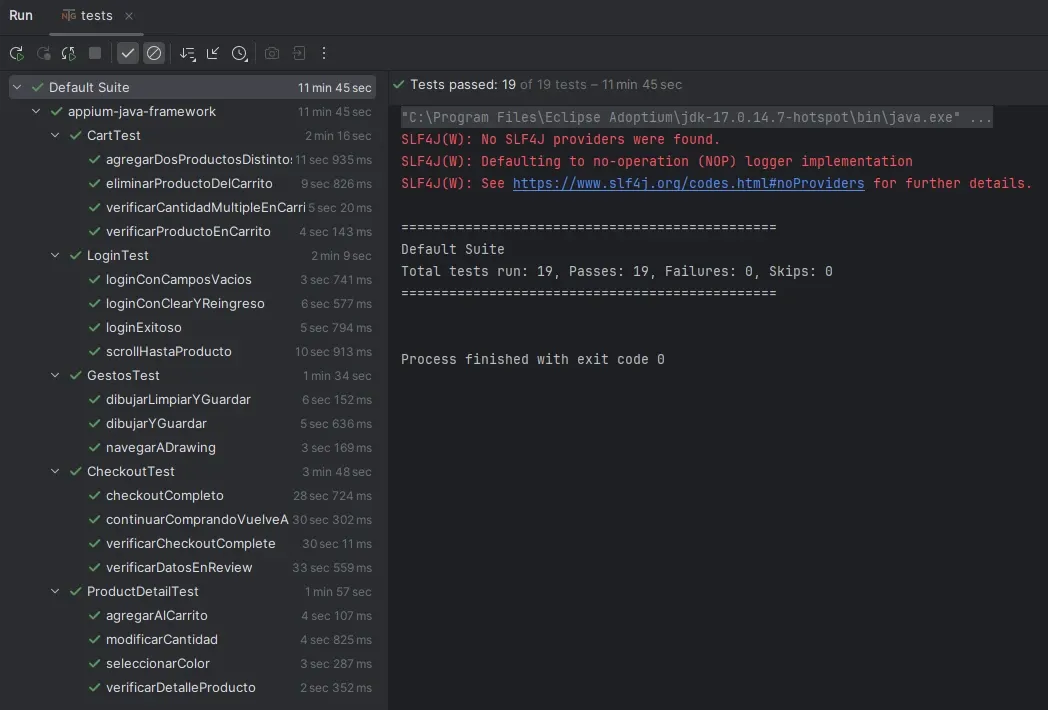The height and width of the screenshot is (710, 1048).
Task: Select navegarADrawing test
Action: tap(192, 448)
